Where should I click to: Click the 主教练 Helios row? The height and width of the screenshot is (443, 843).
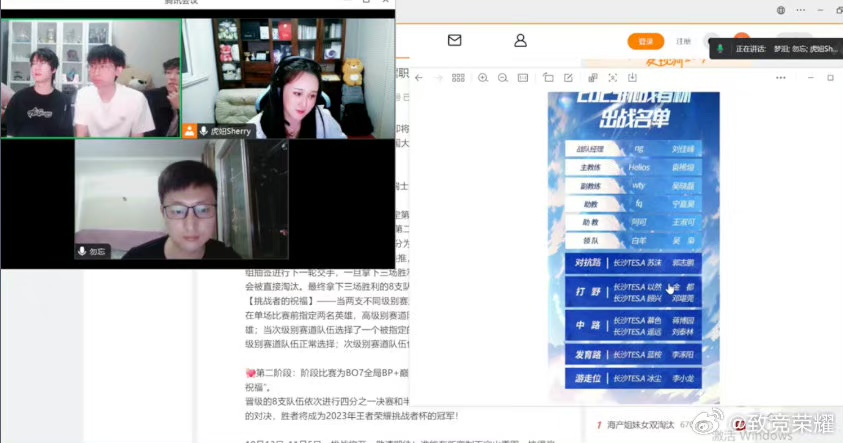pos(633,168)
